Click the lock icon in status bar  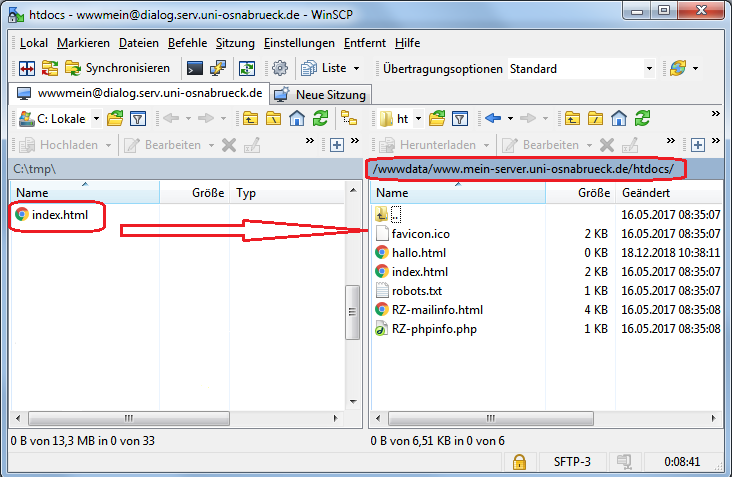pyautogui.click(x=519, y=461)
